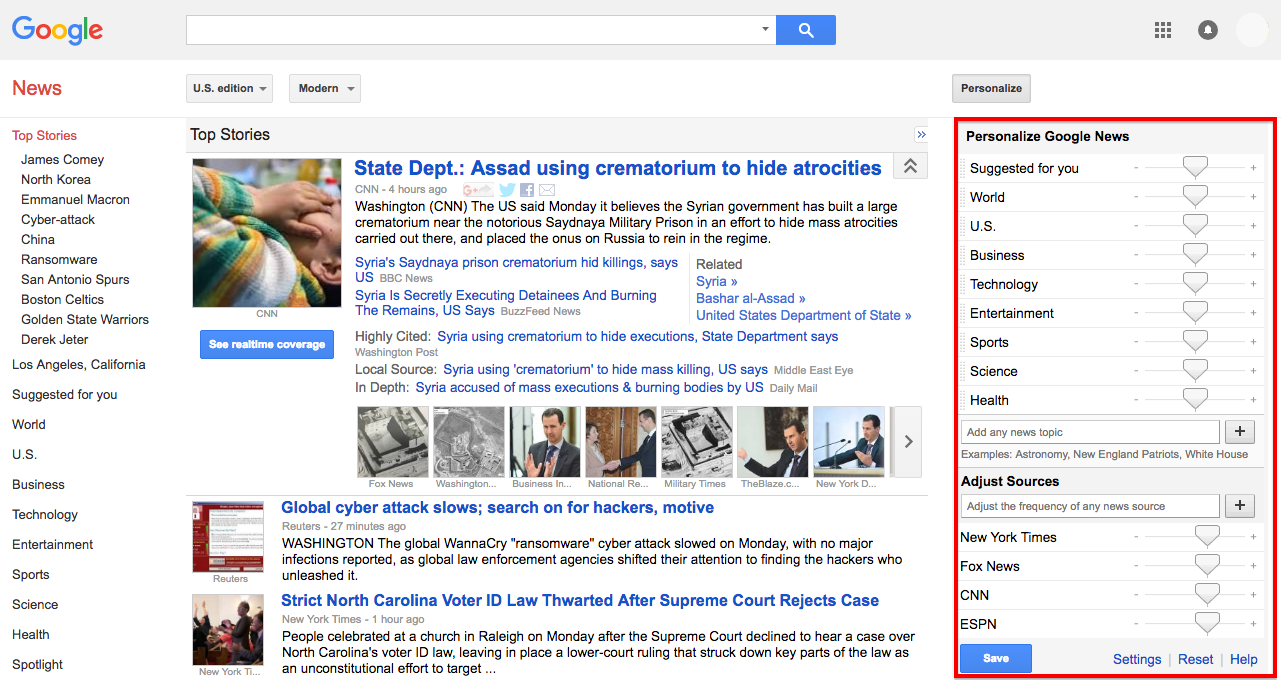1281x685 pixels.
Task: Expand the Top Stories section with double arrow
Action: click(921, 135)
